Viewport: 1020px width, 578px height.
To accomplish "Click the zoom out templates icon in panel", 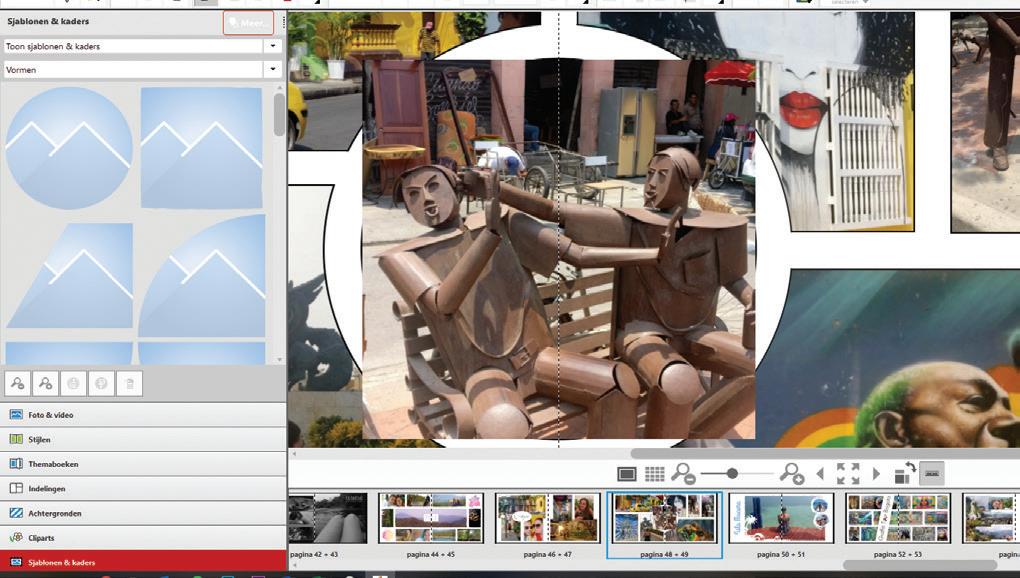I will (x=18, y=384).
